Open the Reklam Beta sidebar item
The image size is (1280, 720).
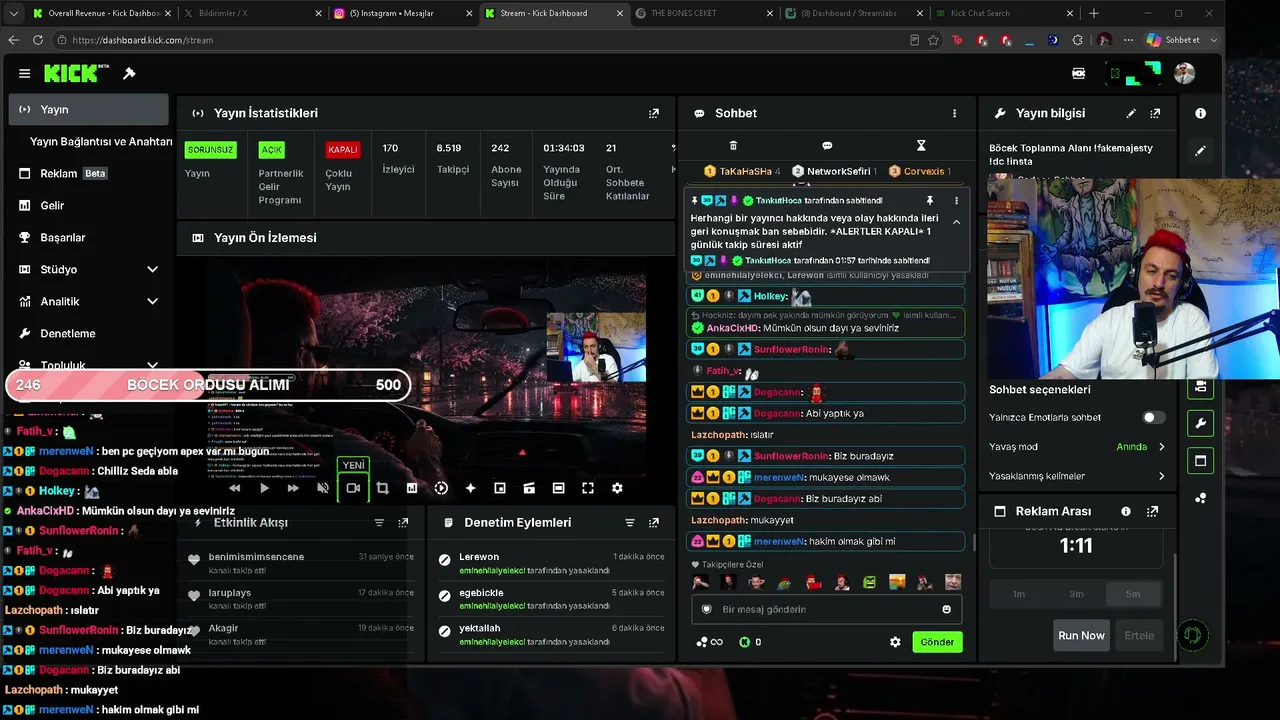tap(89, 173)
